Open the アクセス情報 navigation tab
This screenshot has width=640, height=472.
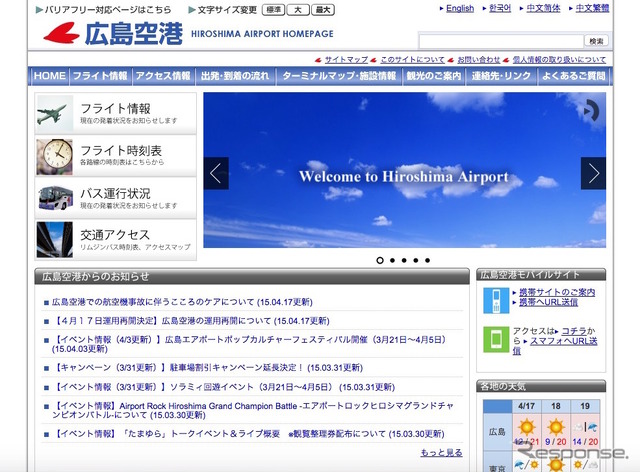click(163, 76)
